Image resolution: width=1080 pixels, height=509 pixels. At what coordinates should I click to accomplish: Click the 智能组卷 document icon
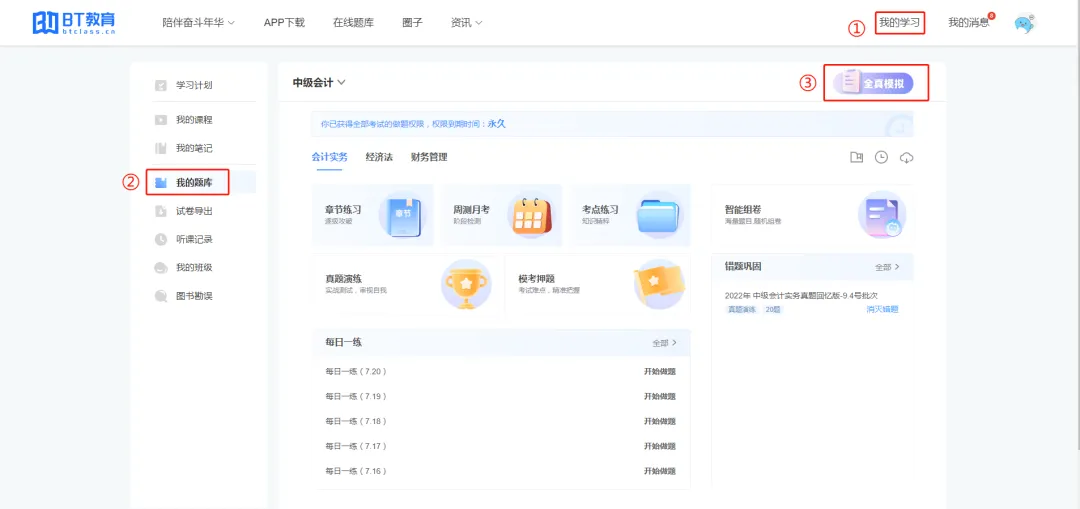coord(882,216)
